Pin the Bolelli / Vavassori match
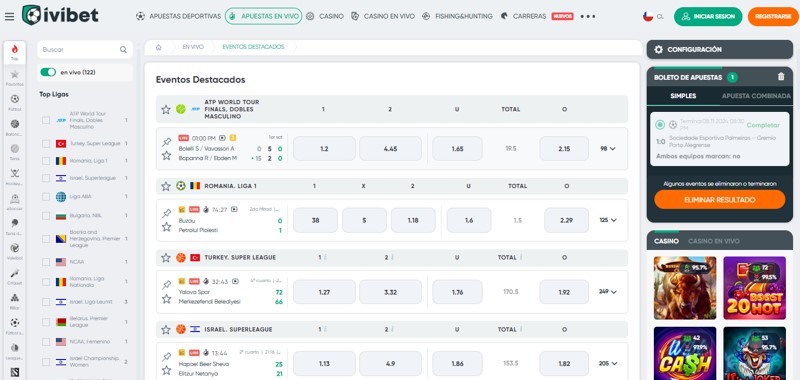 tap(166, 142)
